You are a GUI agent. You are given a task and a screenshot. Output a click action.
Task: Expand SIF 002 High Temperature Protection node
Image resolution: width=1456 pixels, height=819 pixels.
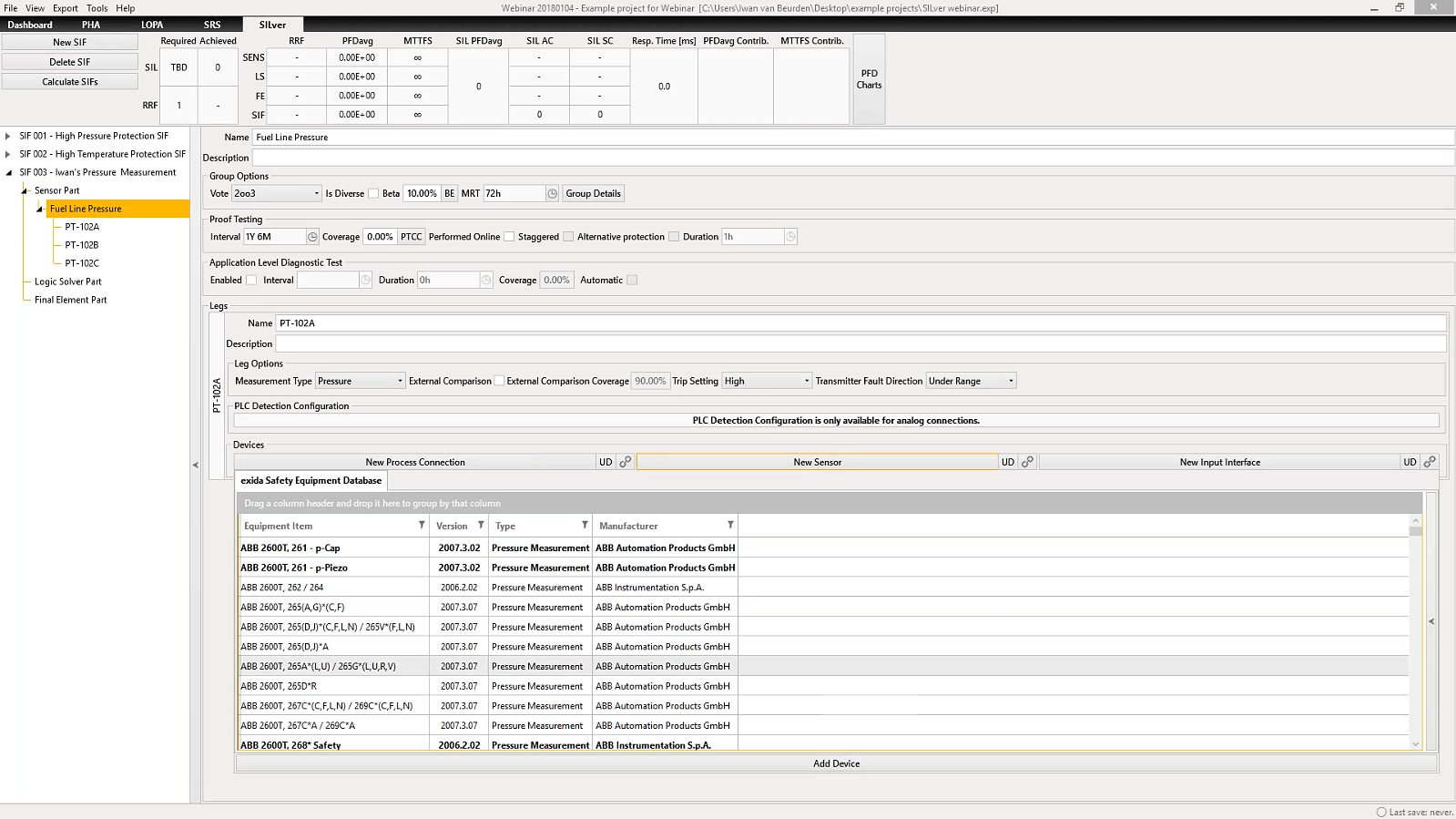click(x=8, y=154)
